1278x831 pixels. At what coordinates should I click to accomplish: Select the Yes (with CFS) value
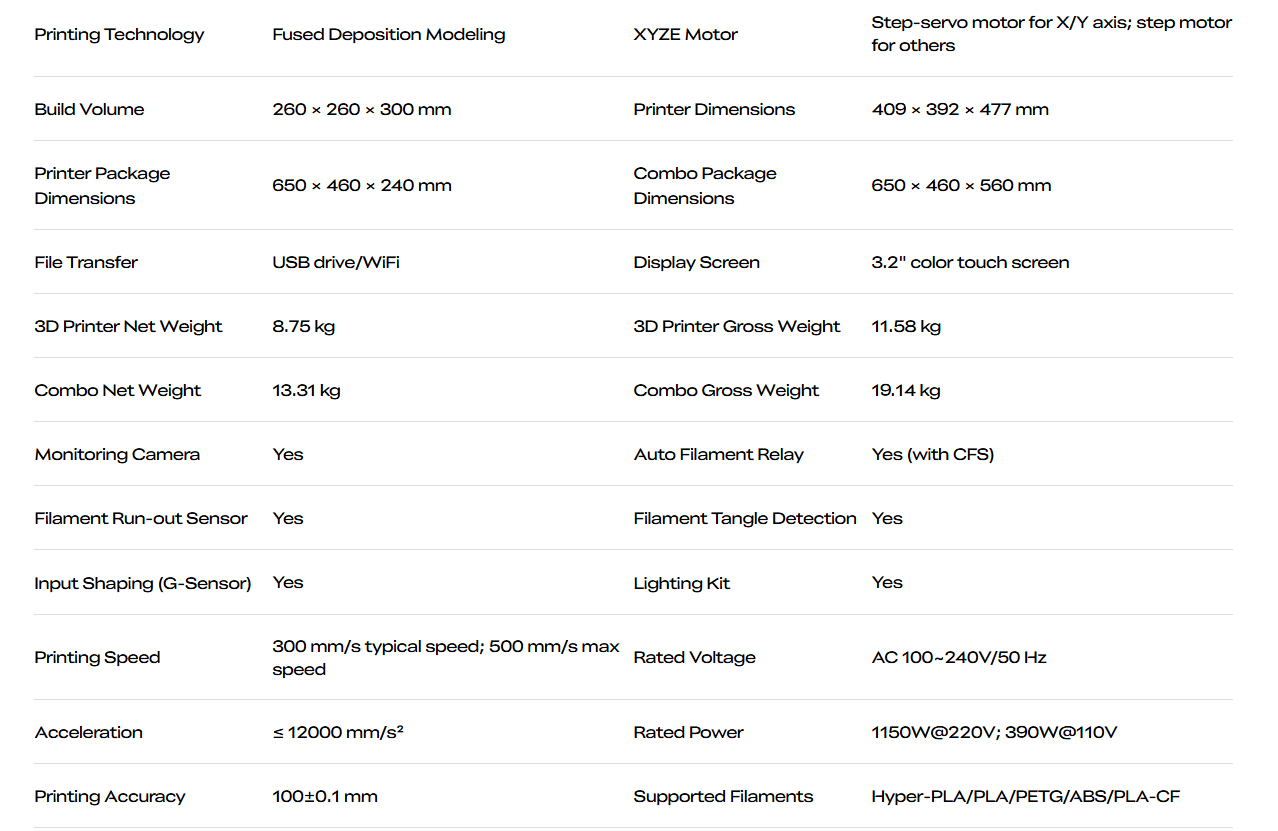coord(932,455)
